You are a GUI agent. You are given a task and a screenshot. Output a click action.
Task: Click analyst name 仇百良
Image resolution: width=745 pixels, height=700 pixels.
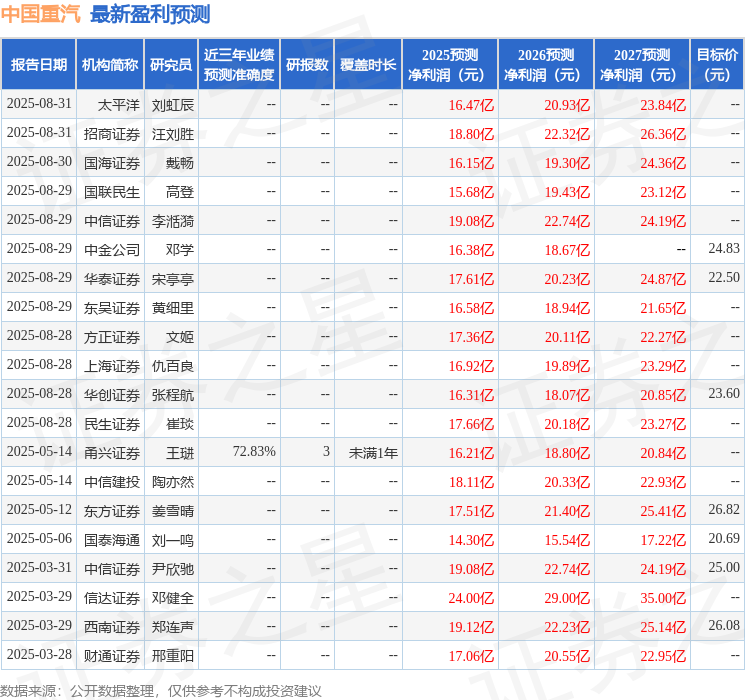(x=172, y=366)
